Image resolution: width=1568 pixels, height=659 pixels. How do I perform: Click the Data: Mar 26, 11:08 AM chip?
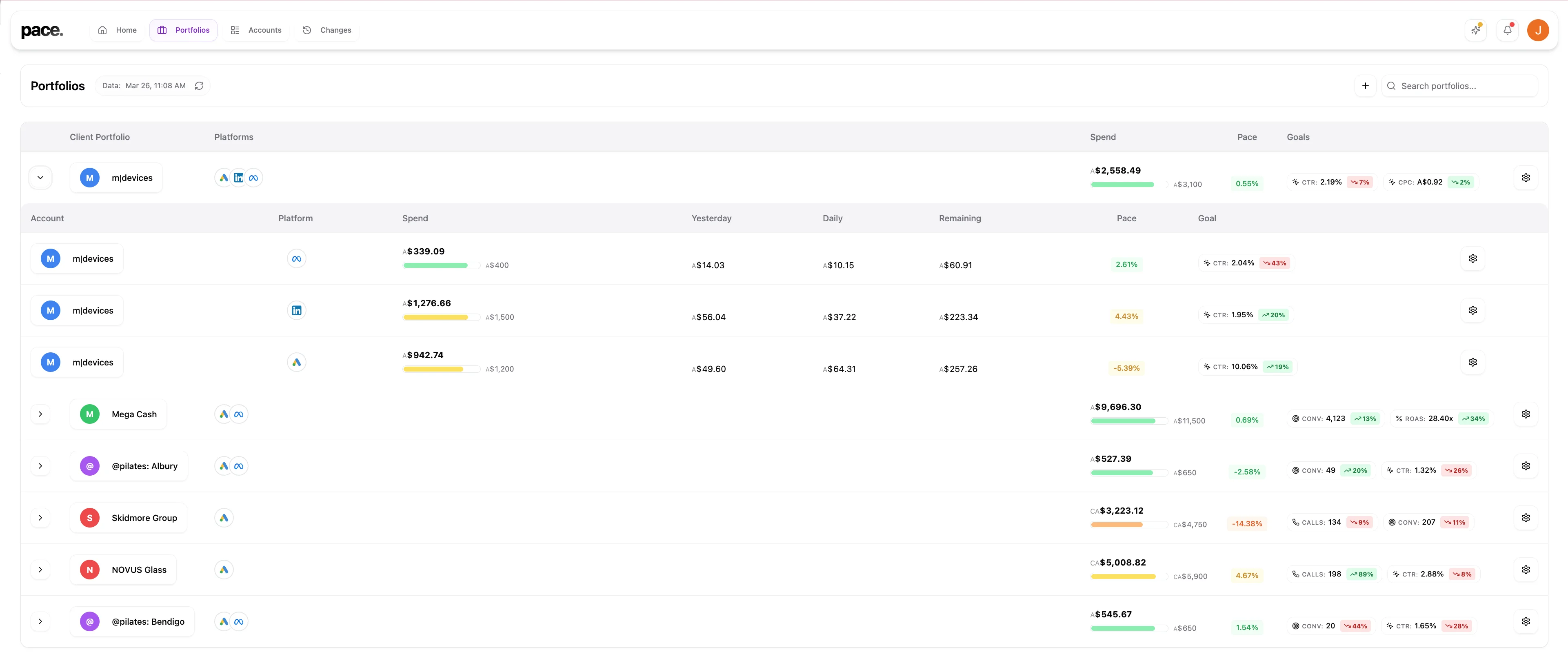pyautogui.click(x=152, y=86)
